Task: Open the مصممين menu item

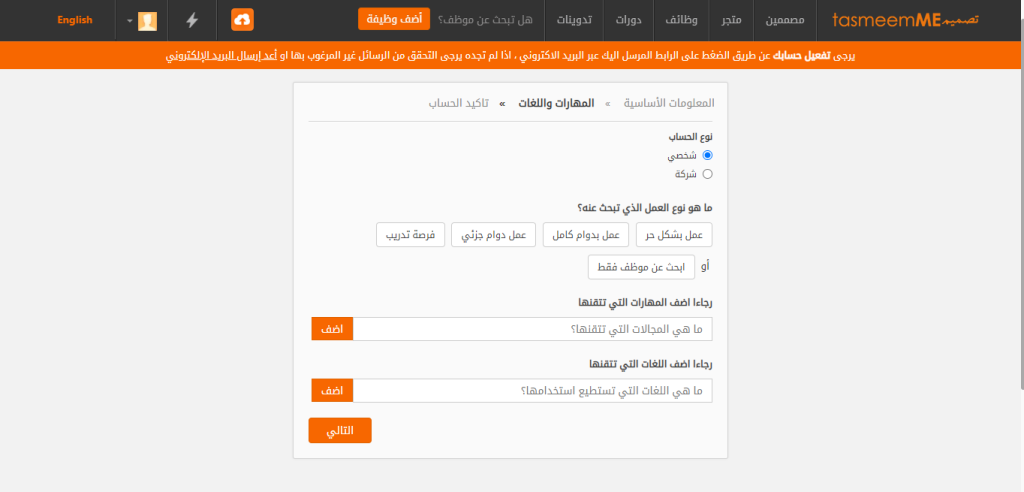Action: click(x=785, y=20)
